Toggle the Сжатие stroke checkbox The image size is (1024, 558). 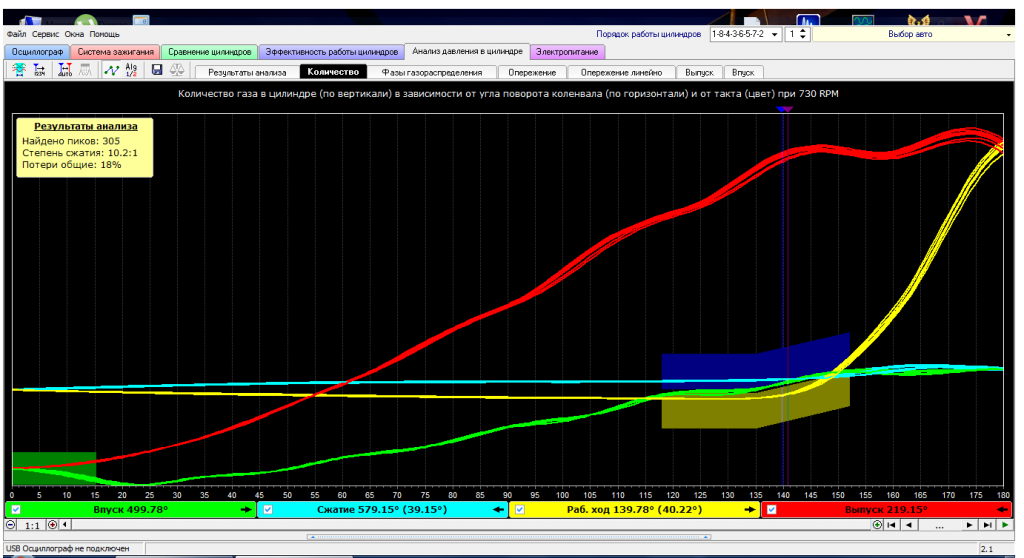[x=268, y=510]
